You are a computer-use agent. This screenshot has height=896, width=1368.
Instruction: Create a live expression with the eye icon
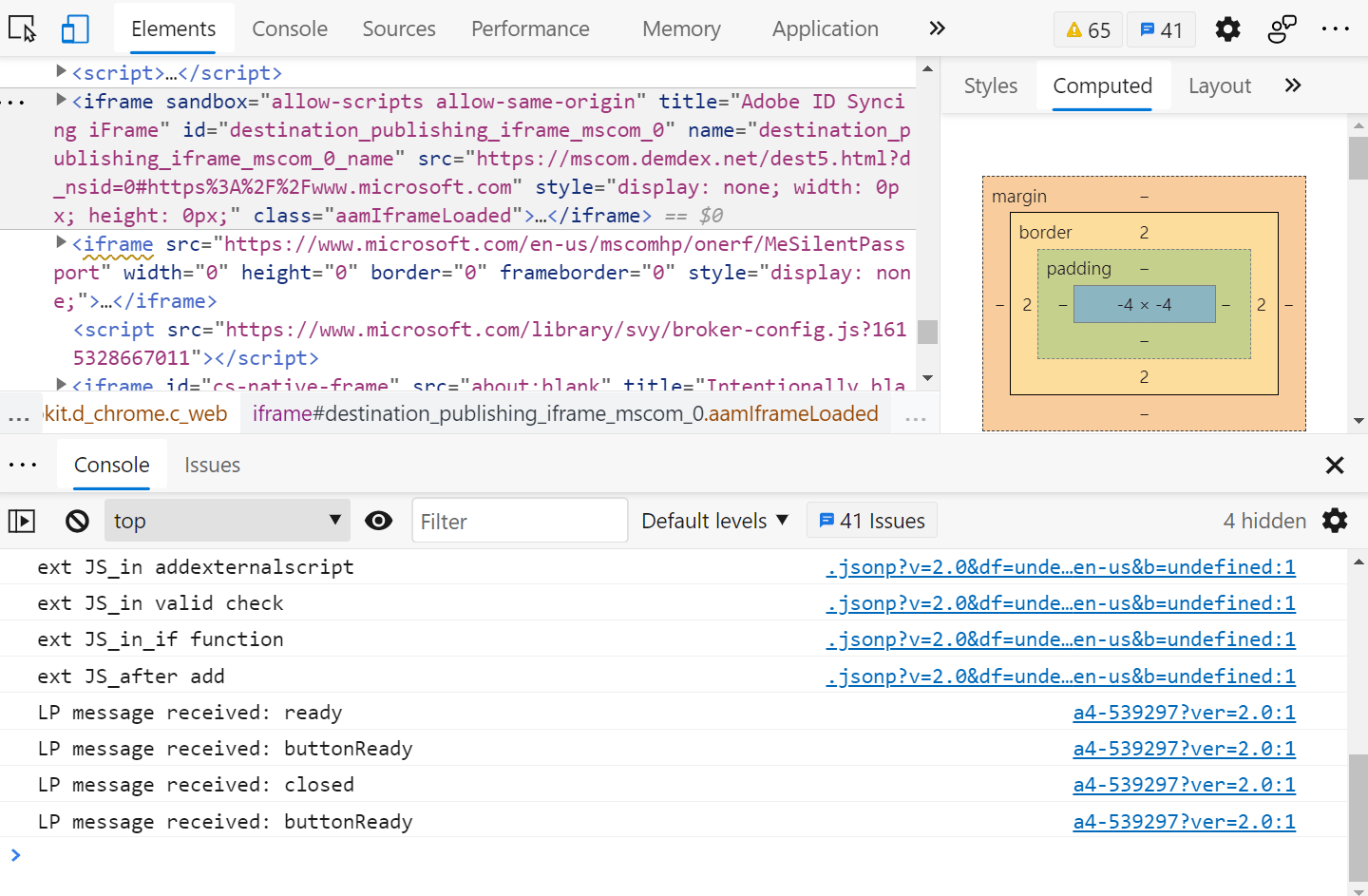pyautogui.click(x=378, y=520)
